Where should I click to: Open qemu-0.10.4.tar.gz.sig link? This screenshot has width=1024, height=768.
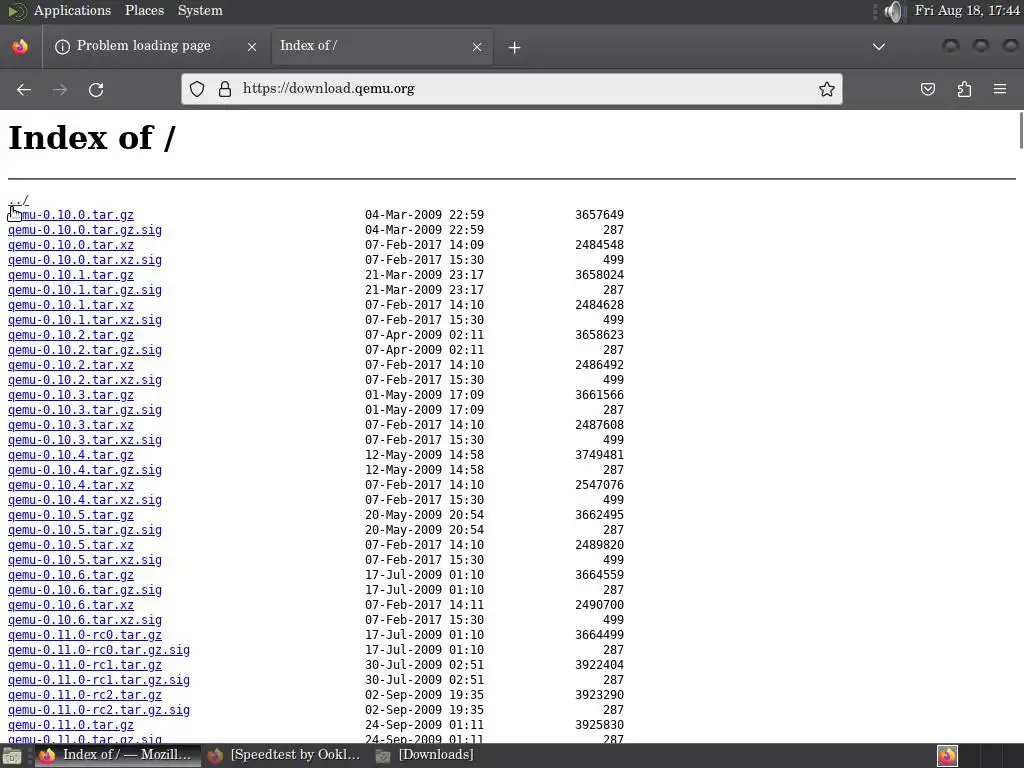click(85, 470)
